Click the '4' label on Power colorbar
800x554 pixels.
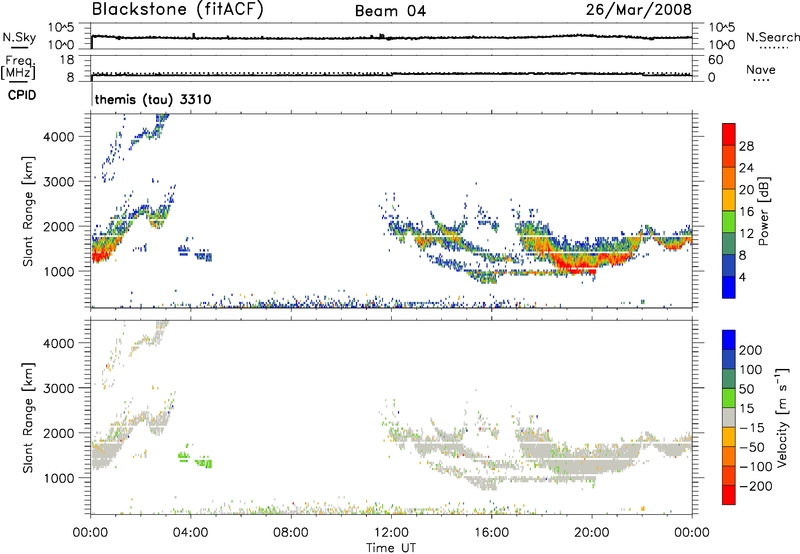point(742,277)
